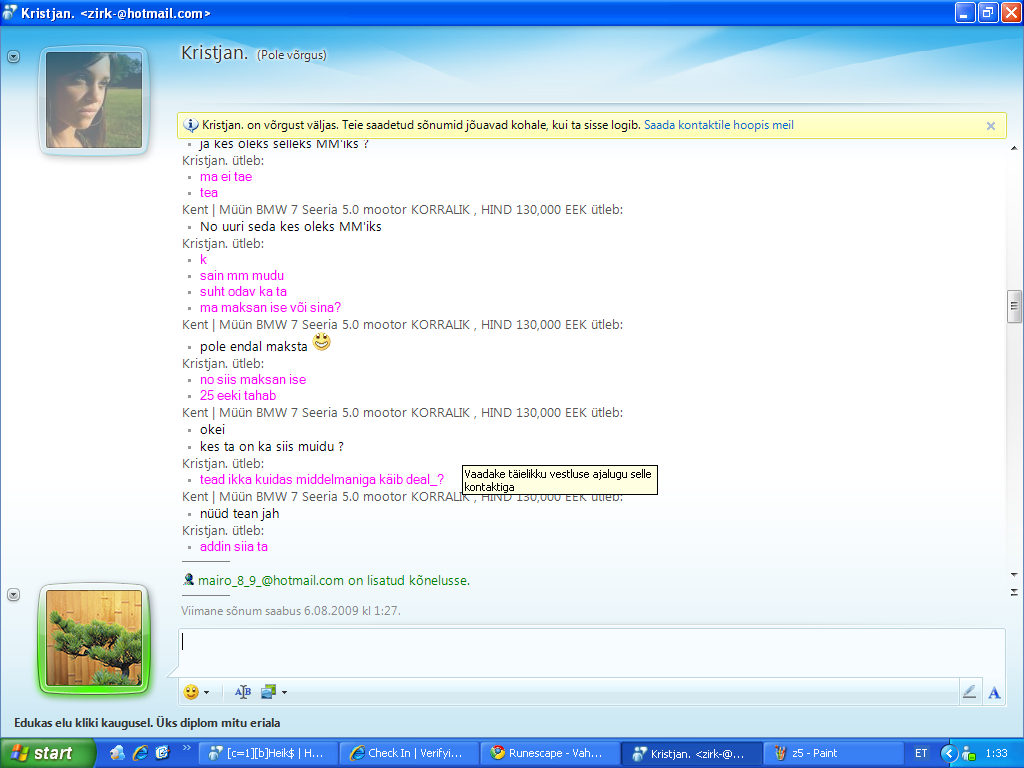Click the background picker icon
Viewport: 1024px width, 768px height.
[268, 692]
